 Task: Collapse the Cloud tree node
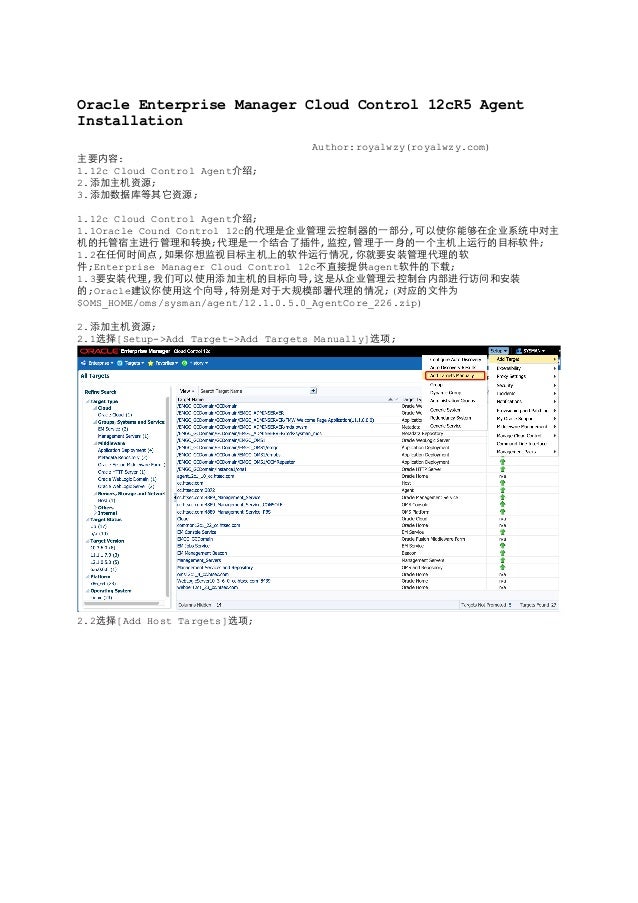click(95, 407)
